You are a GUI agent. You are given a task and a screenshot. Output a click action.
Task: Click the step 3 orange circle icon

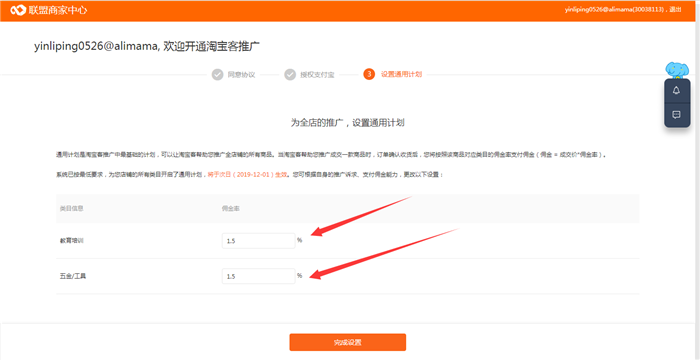click(x=369, y=74)
